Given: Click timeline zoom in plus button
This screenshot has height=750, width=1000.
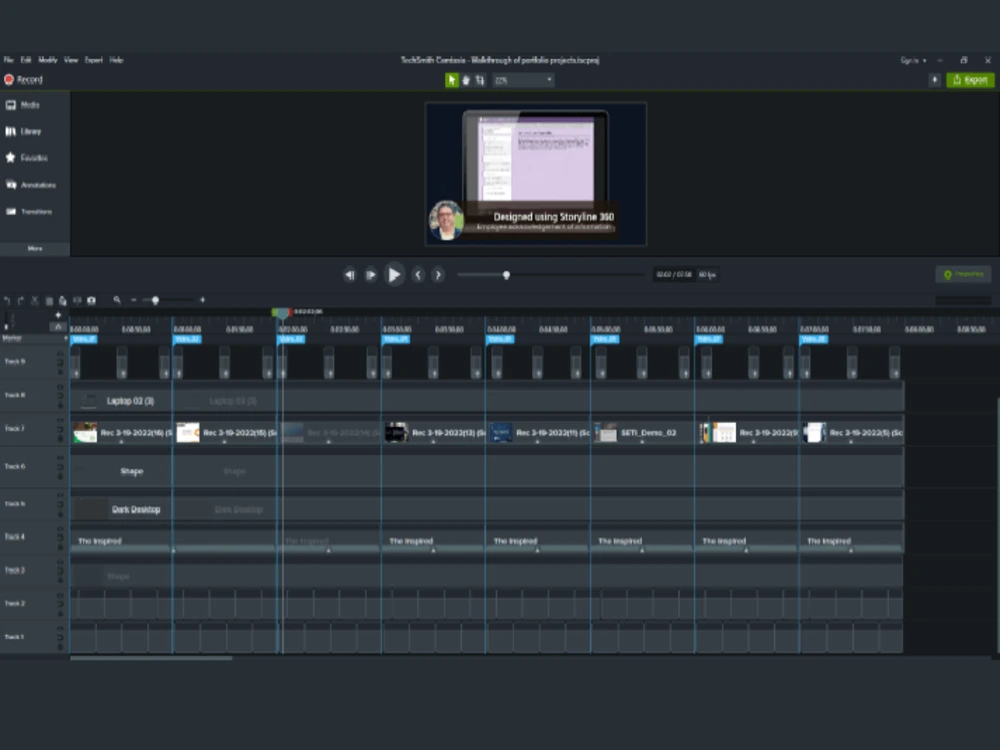Looking at the screenshot, I should 203,300.
